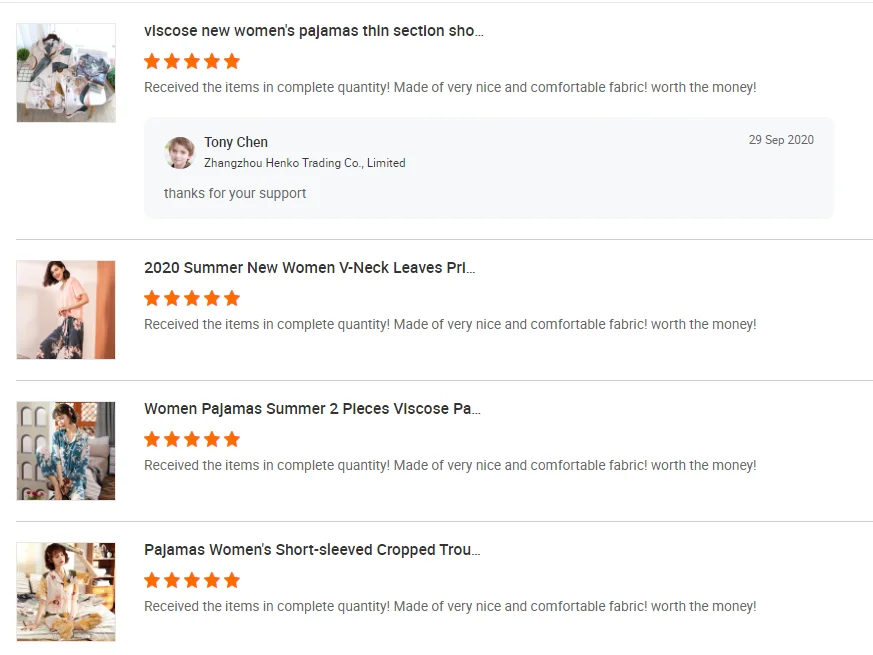Click the 'thanks for your support' reply
873x655 pixels.
click(235, 193)
